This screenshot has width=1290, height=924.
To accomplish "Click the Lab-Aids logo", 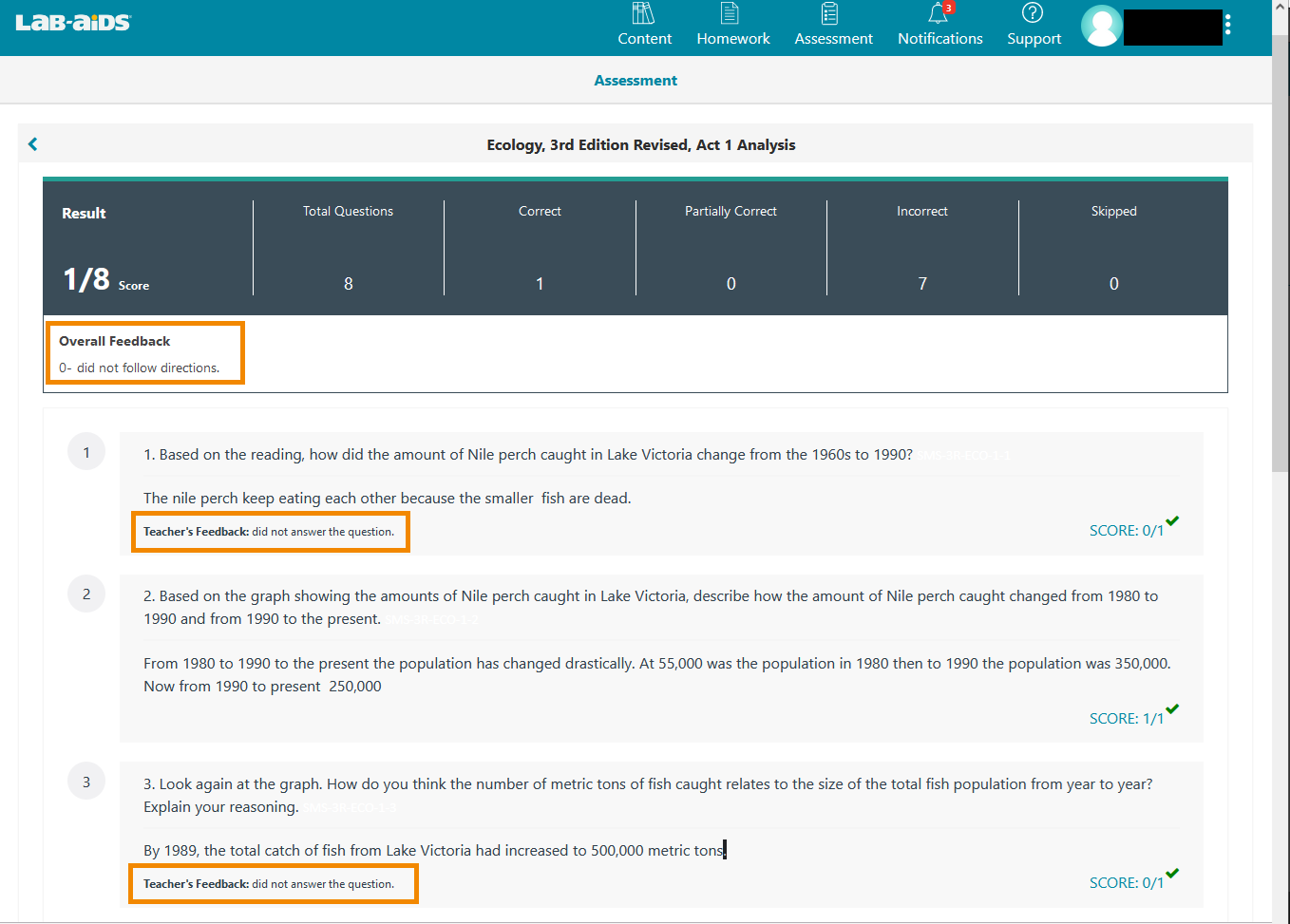I will point(72,23).
